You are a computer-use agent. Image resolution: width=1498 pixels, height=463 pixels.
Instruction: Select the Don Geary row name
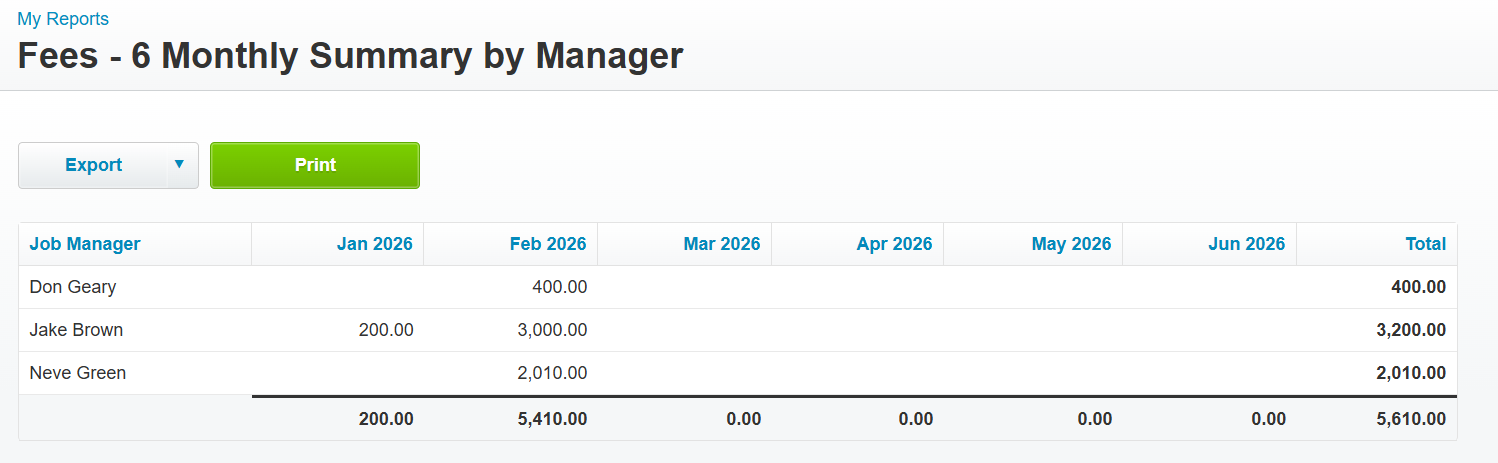click(73, 287)
